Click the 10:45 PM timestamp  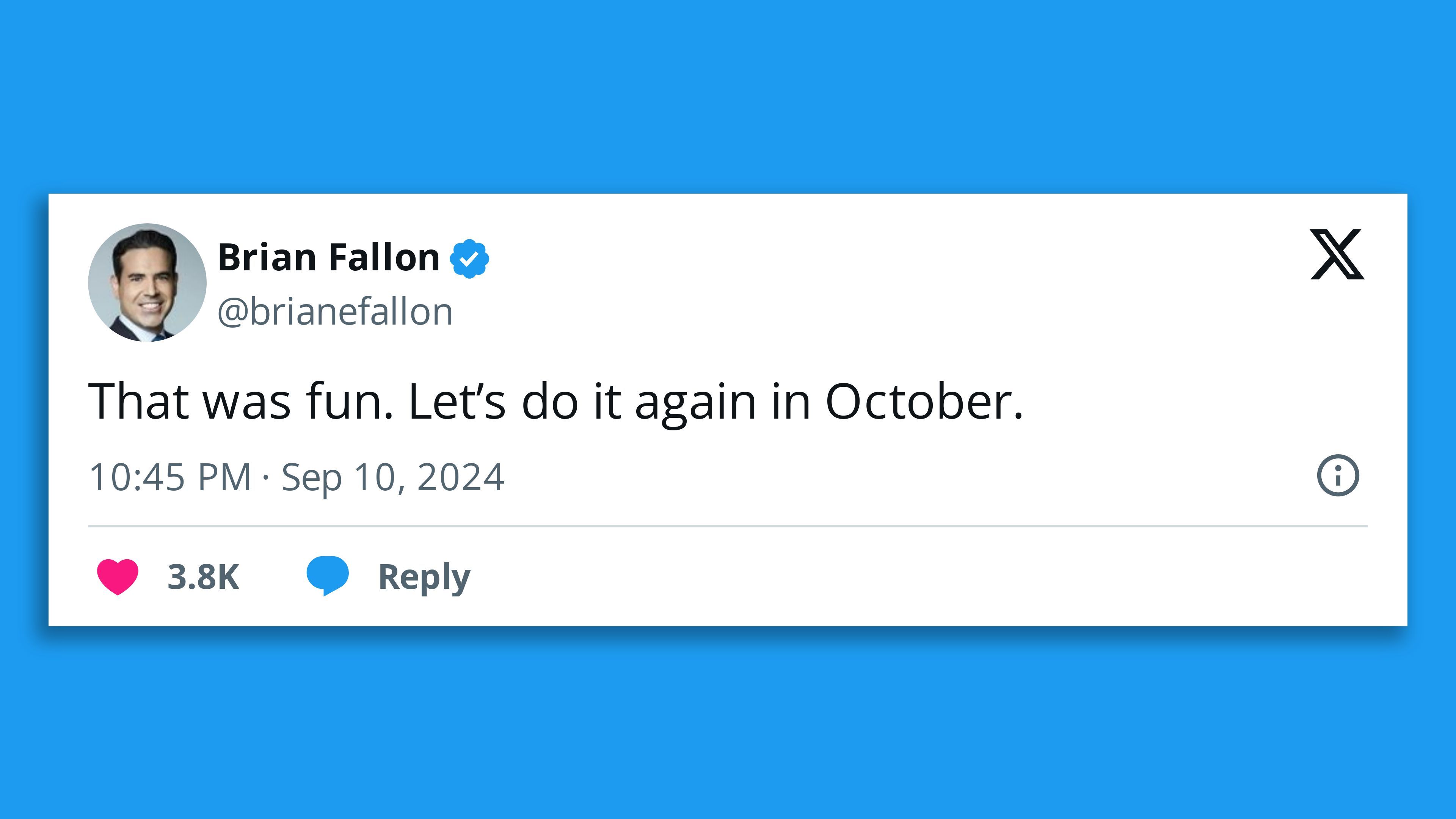tap(169, 477)
